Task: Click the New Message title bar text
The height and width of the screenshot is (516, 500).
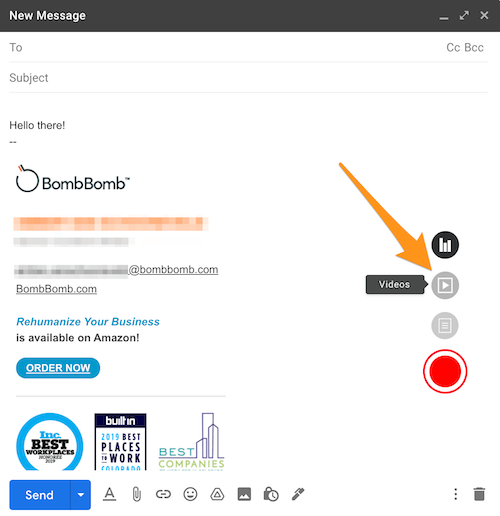Action: pyautogui.click(x=47, y=16)
